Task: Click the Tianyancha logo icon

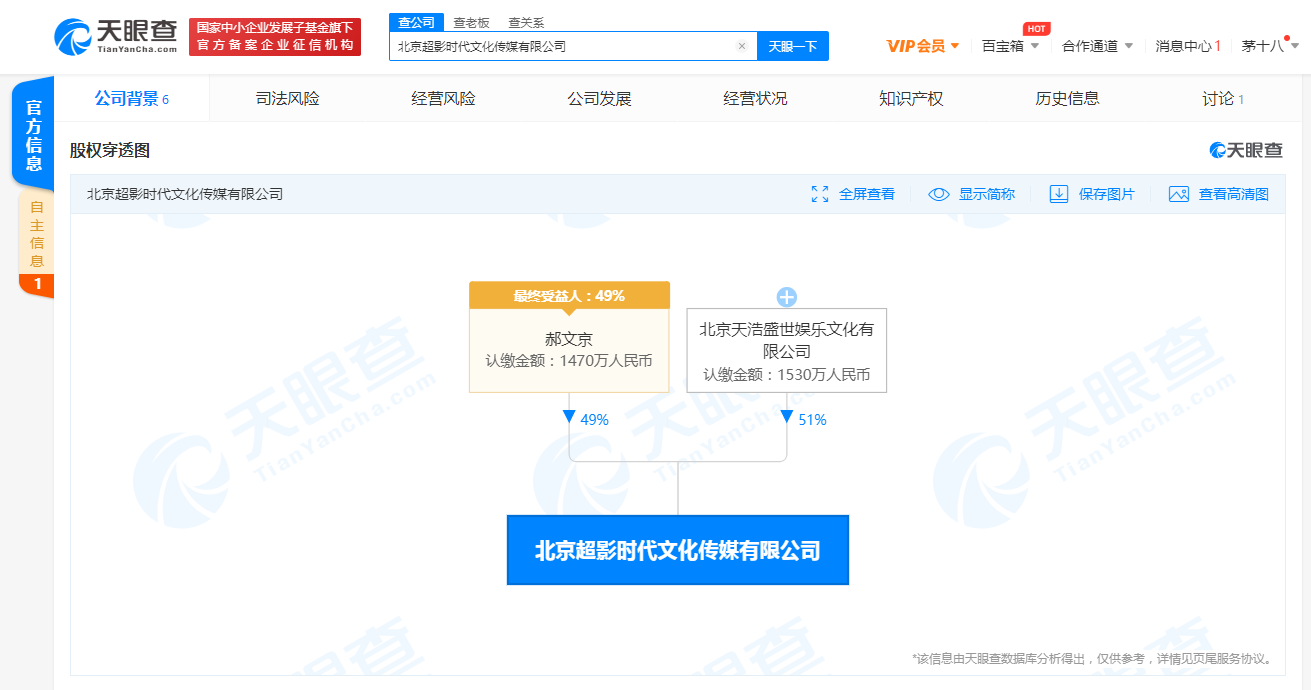Action: 72,37
